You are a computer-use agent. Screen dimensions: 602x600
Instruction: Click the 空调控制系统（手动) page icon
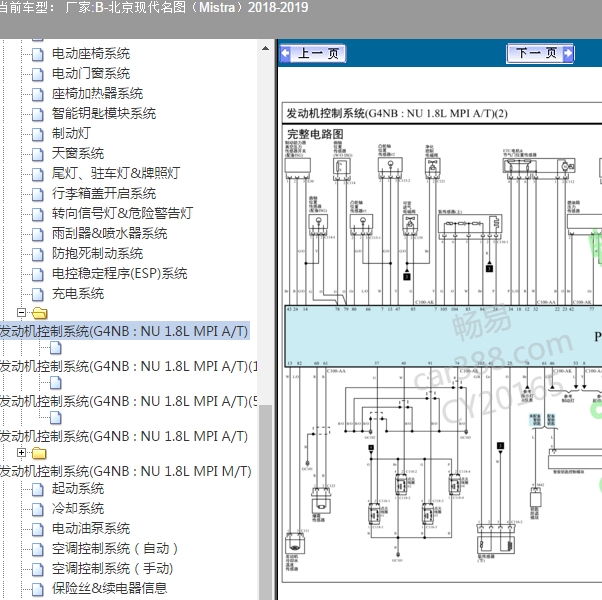point(38,569)
